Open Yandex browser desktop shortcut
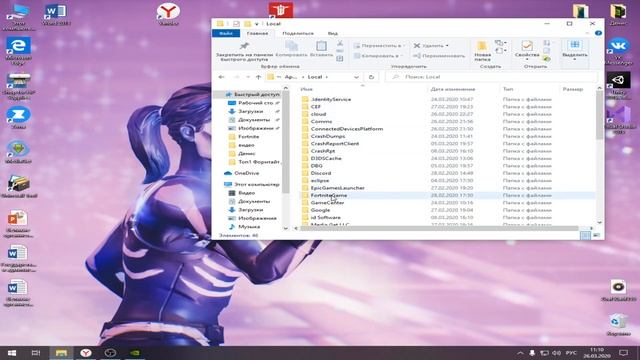The image size is (640, 360). (x=168, y=15)
